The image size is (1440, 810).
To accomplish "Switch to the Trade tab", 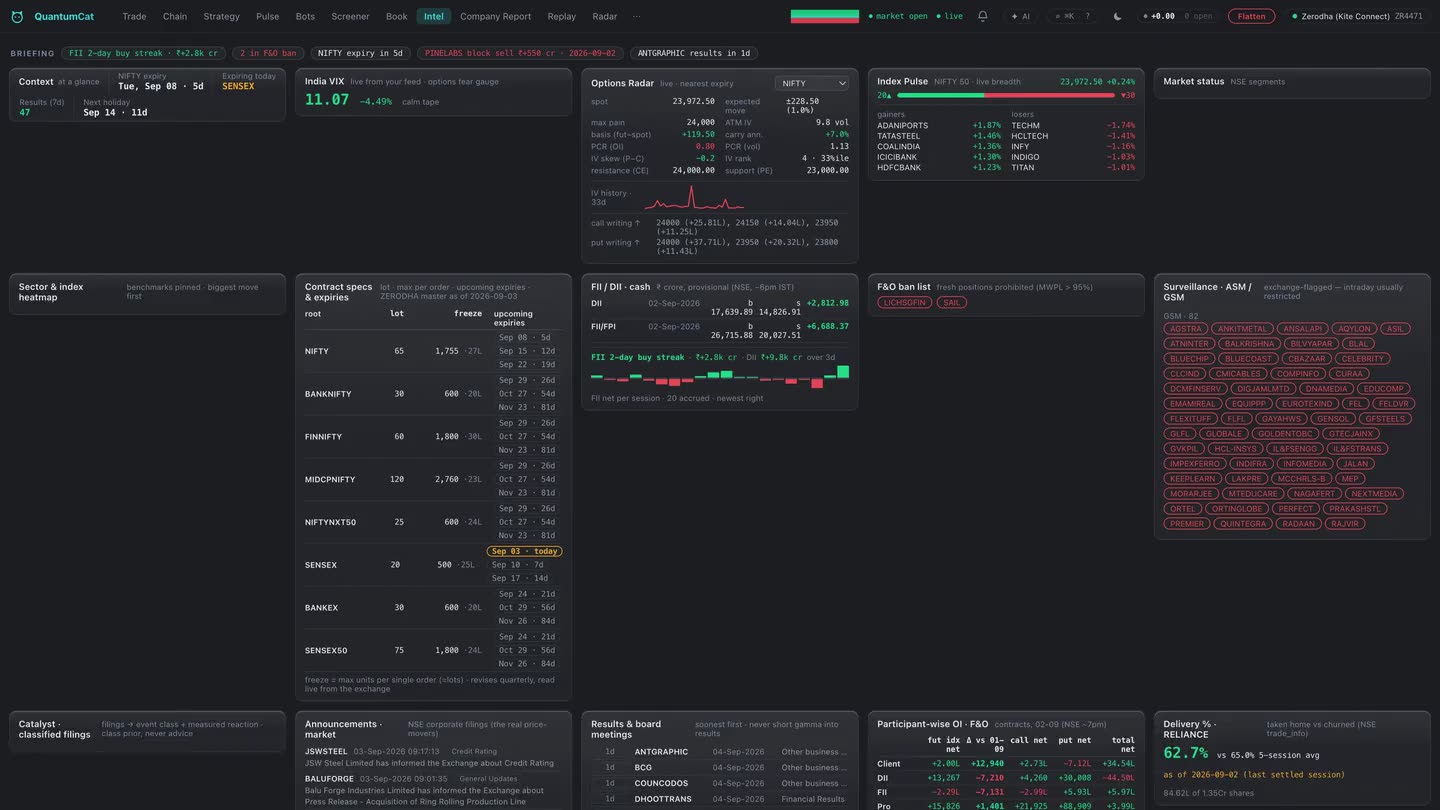I will [134, 16].
